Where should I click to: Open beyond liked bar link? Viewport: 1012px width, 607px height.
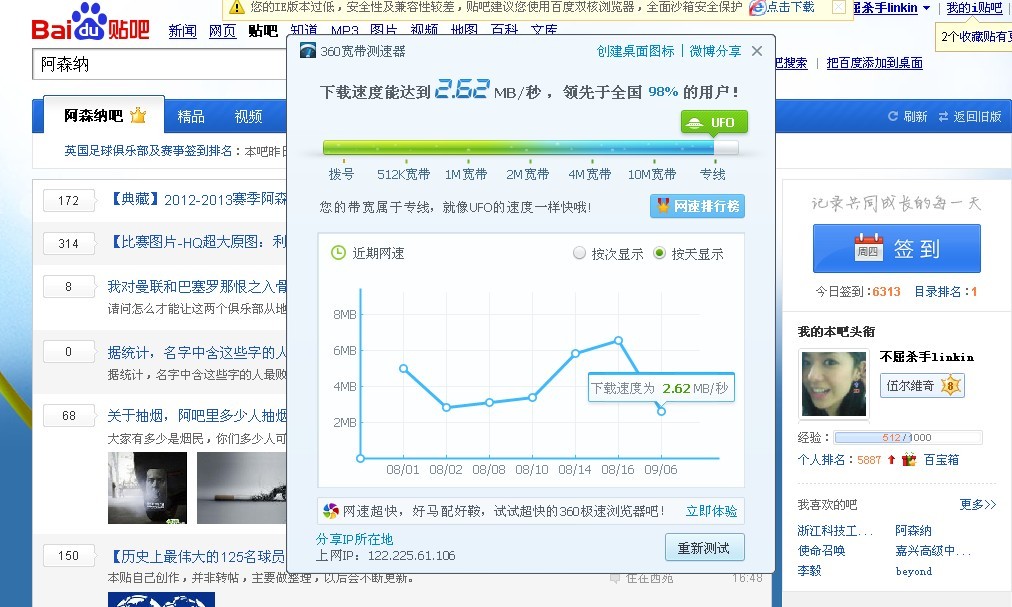point(914,571)
